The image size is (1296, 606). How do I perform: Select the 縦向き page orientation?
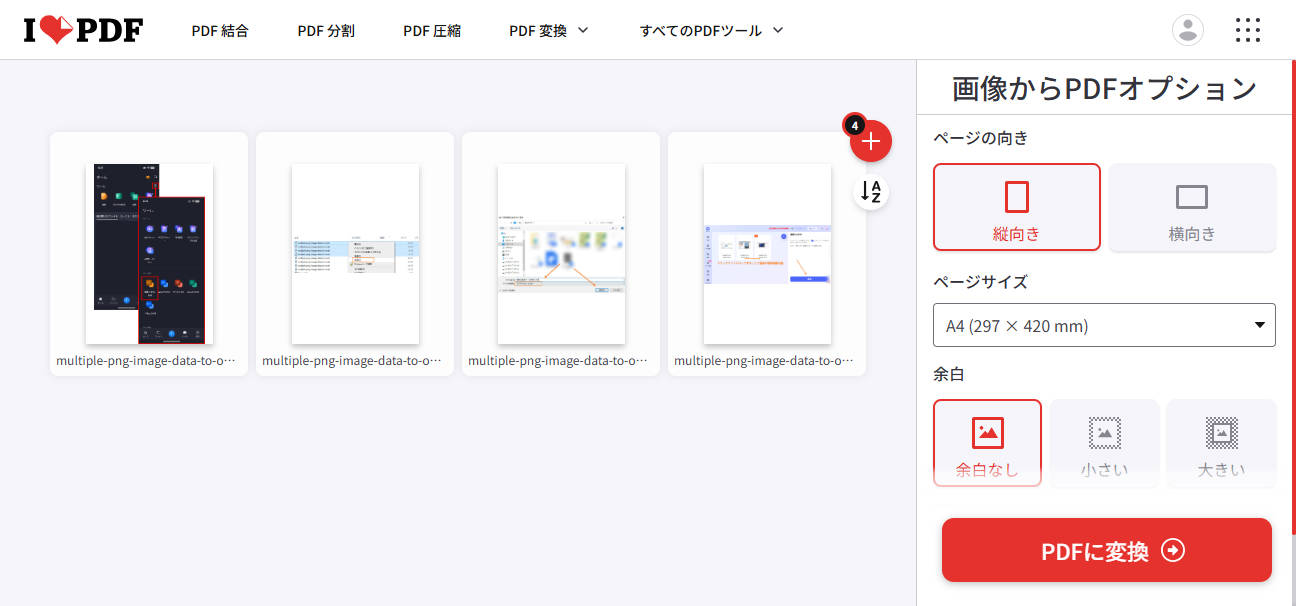(x=1016, y=207)
